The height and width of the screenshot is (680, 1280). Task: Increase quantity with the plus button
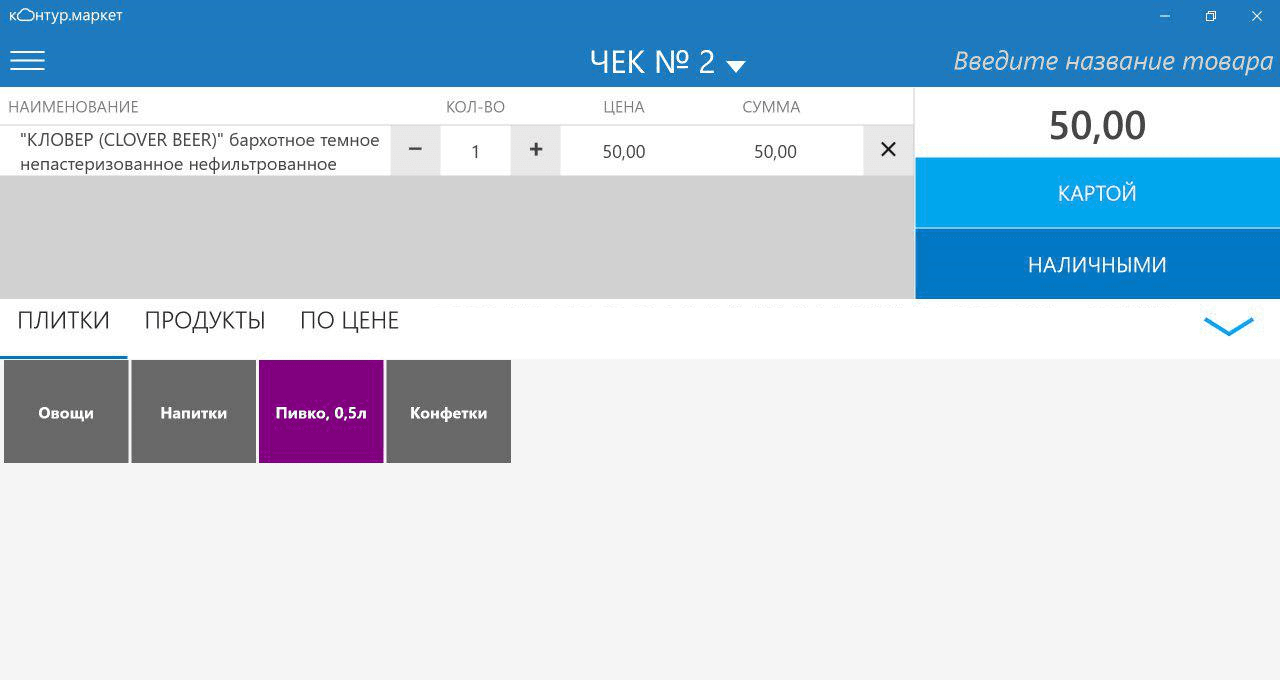pyautogui.click(x=536, y=150)
